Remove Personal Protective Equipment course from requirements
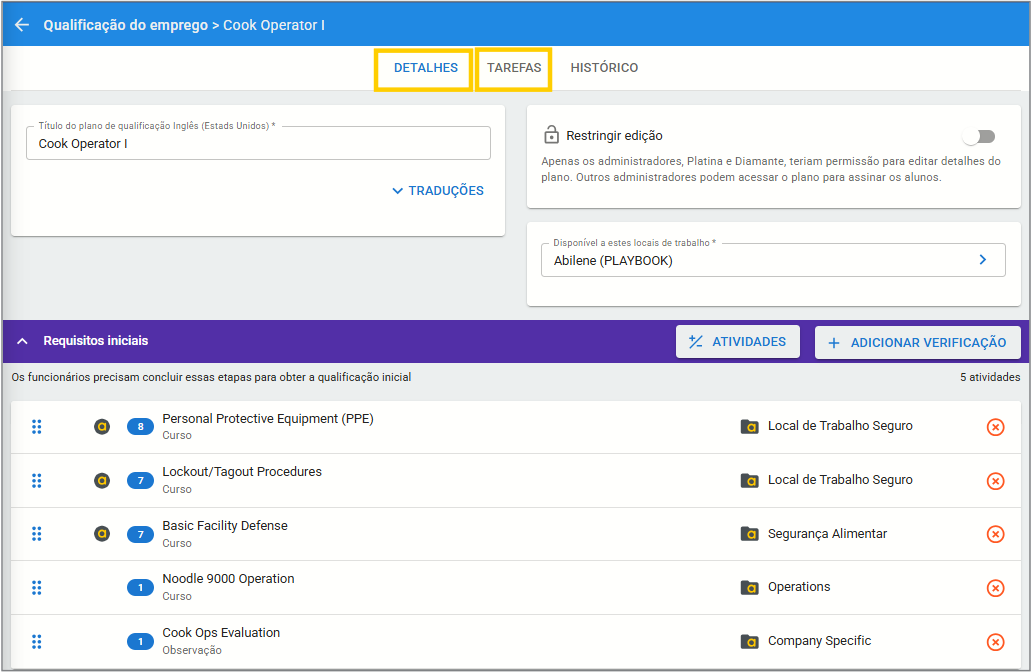 (995, 427)
